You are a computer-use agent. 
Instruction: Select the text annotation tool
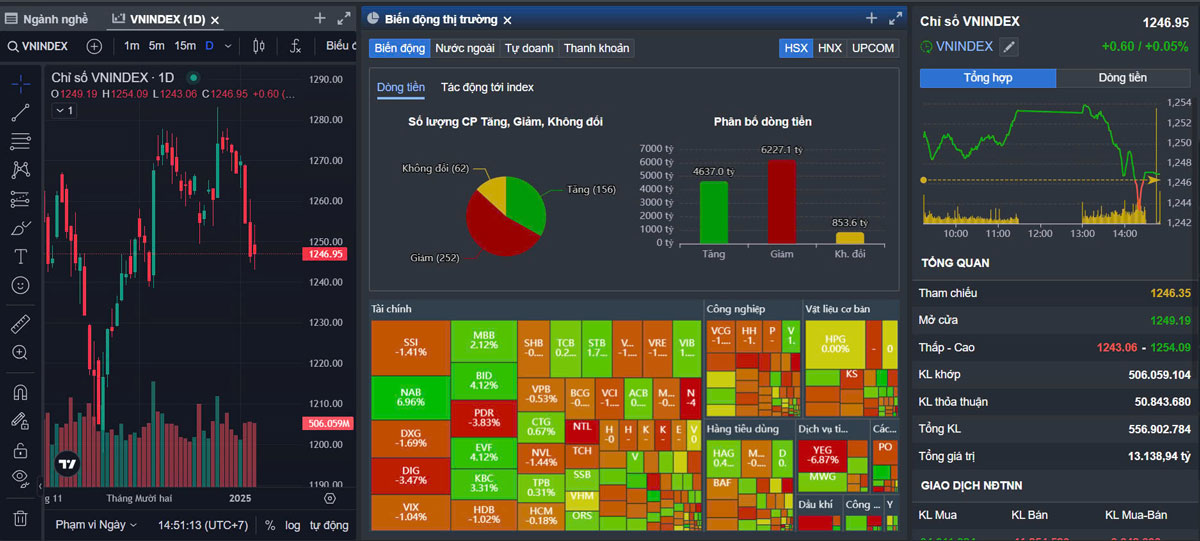point(20,257)
